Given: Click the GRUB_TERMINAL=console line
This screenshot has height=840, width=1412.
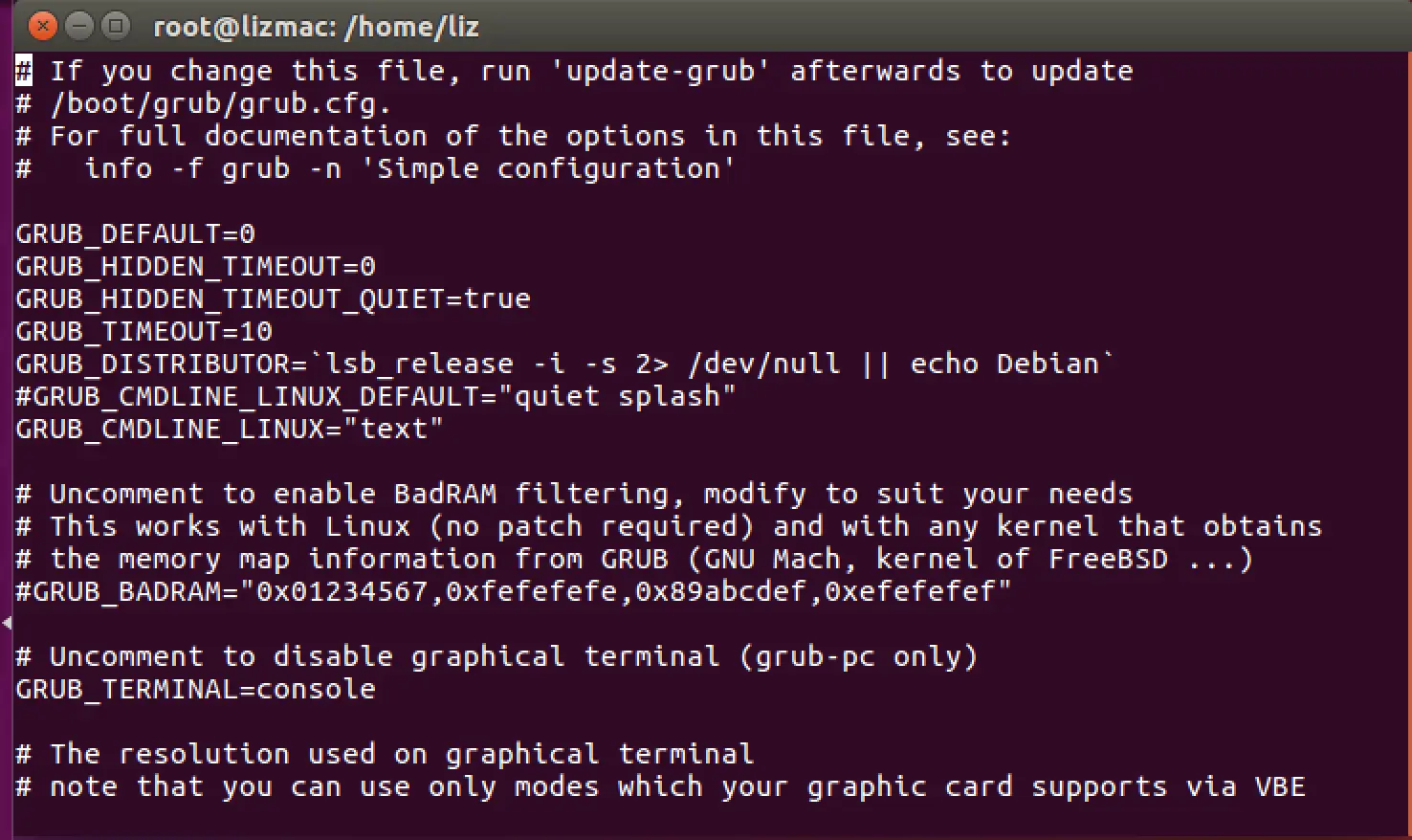Looking at the screenshot, I should pos(195,689).
